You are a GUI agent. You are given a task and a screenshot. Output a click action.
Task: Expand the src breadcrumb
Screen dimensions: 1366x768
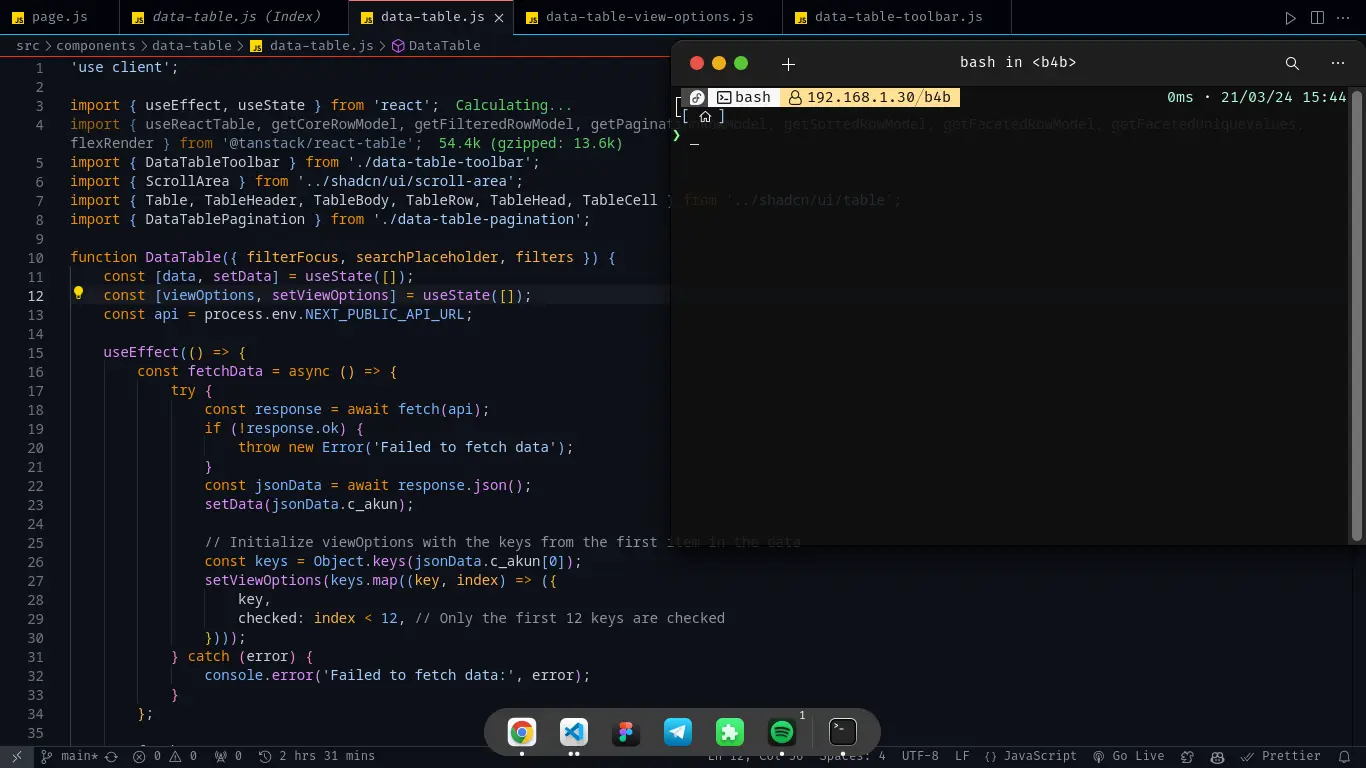tap(27, 46)
